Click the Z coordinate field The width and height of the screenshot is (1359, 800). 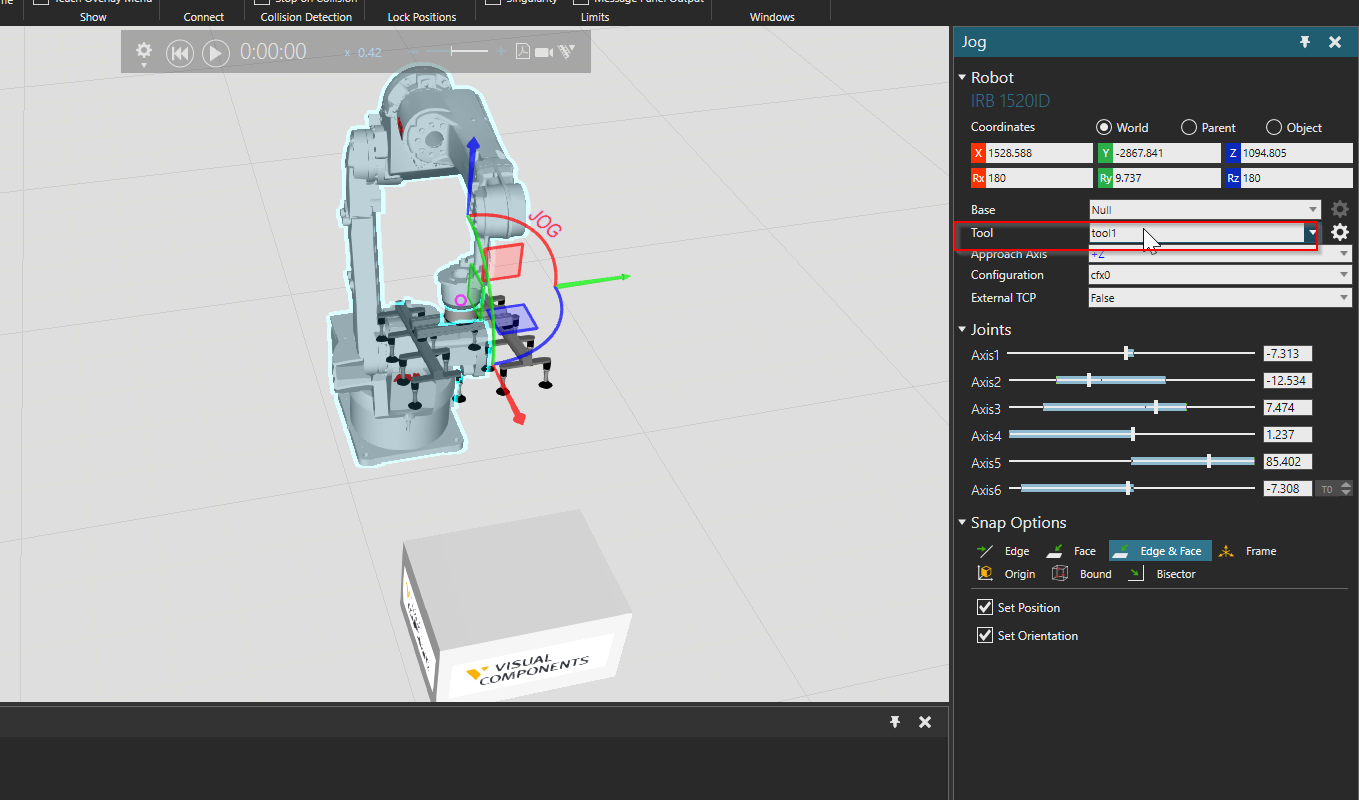[1296, 153]
